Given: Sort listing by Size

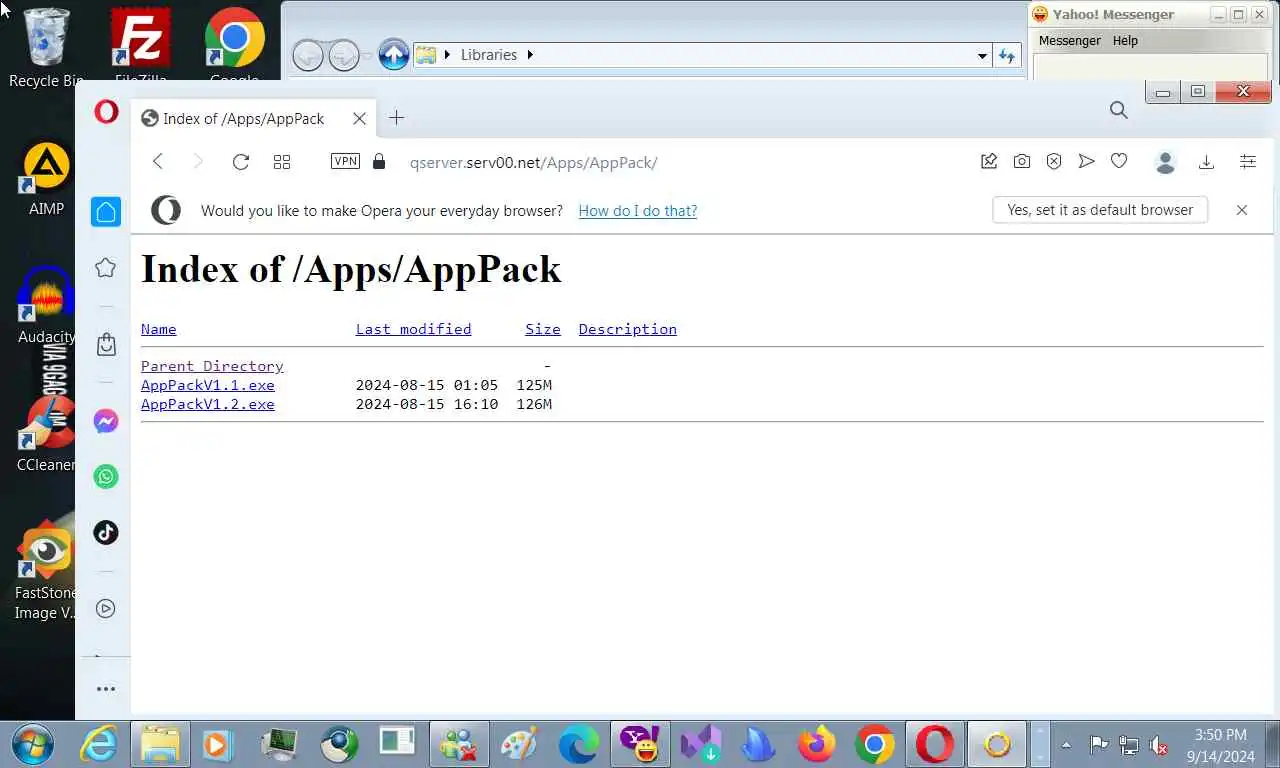Looking at the screenshot, I should (543, 329).
